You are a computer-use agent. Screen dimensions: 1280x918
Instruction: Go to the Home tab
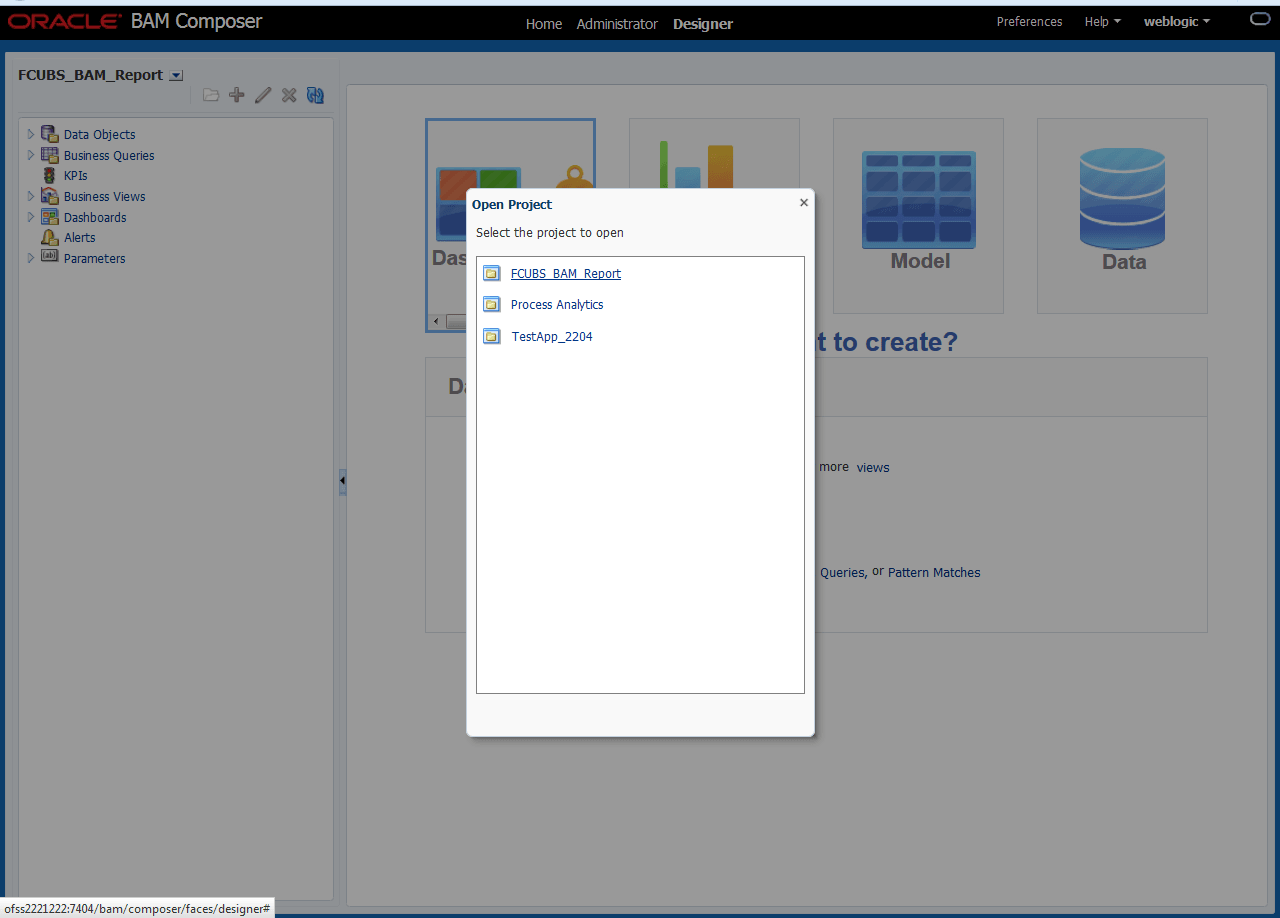click(544, 24)
